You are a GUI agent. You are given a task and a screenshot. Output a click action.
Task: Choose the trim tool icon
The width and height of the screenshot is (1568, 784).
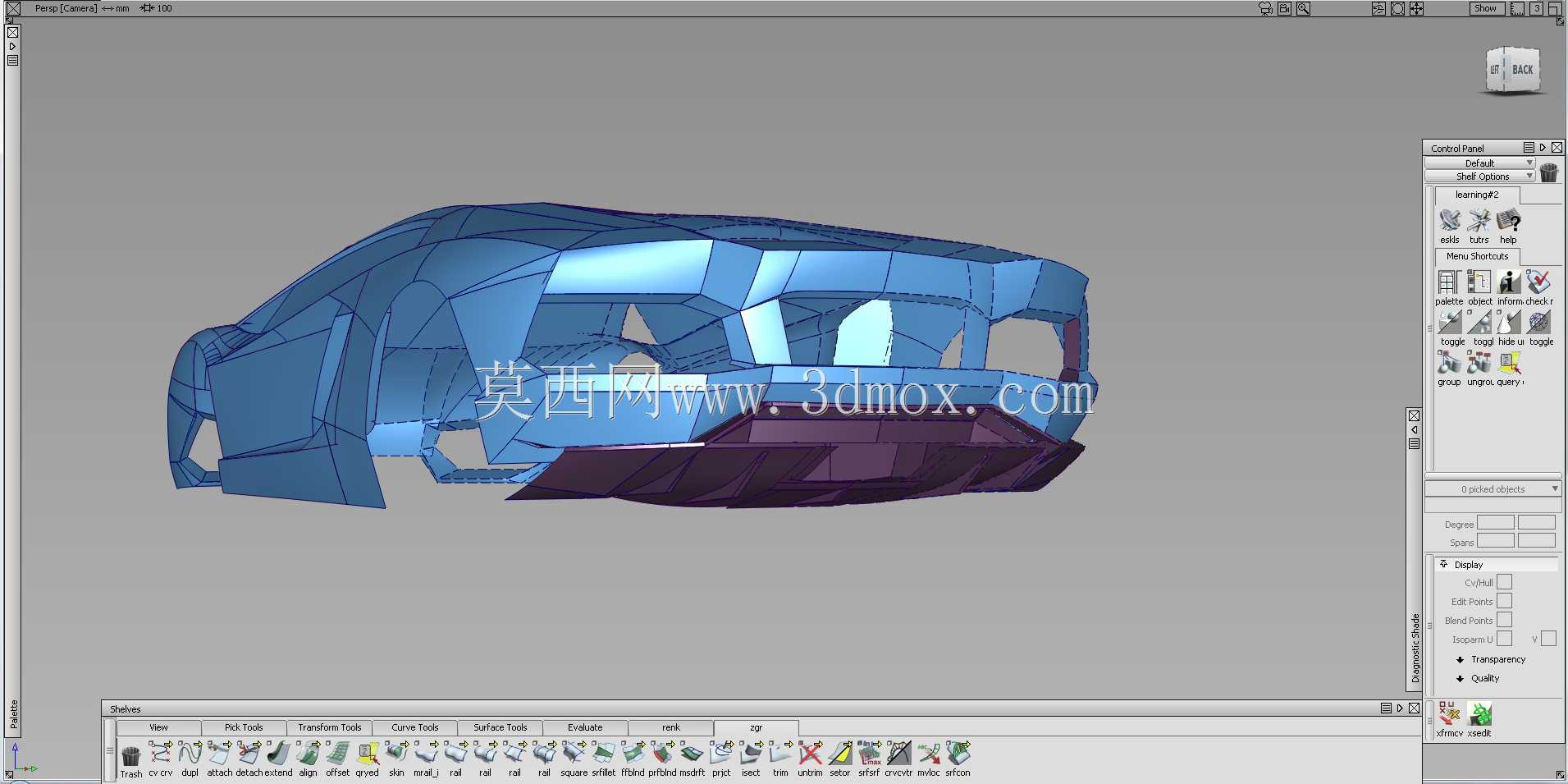click(x=781, y=753)
